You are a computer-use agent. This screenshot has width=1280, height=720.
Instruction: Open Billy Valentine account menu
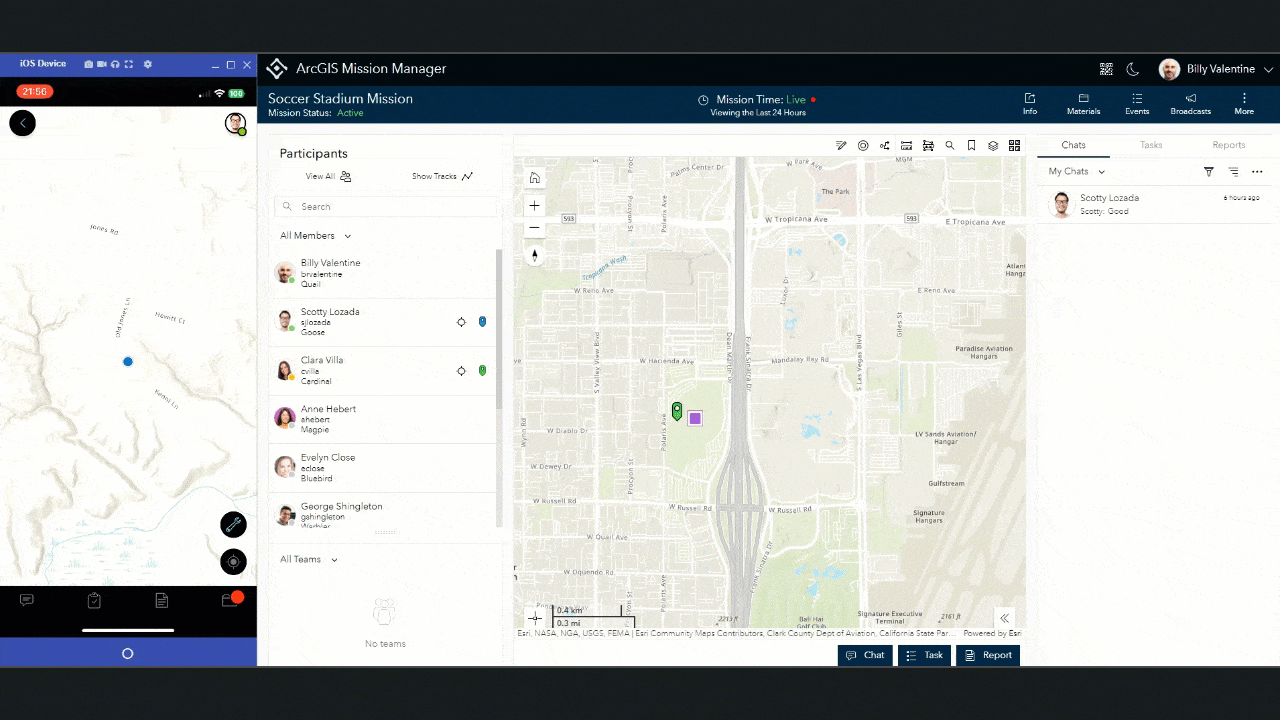[x=1216, y=69]
